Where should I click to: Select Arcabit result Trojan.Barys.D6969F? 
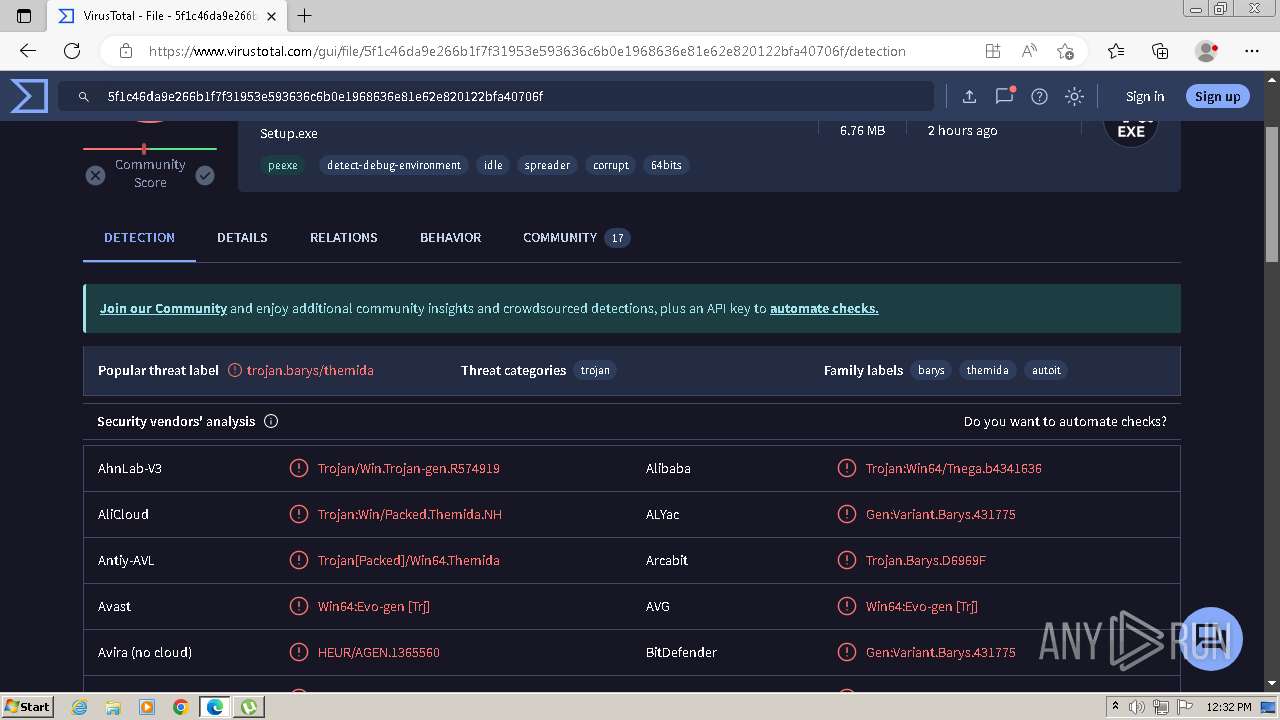click(926, 560)
